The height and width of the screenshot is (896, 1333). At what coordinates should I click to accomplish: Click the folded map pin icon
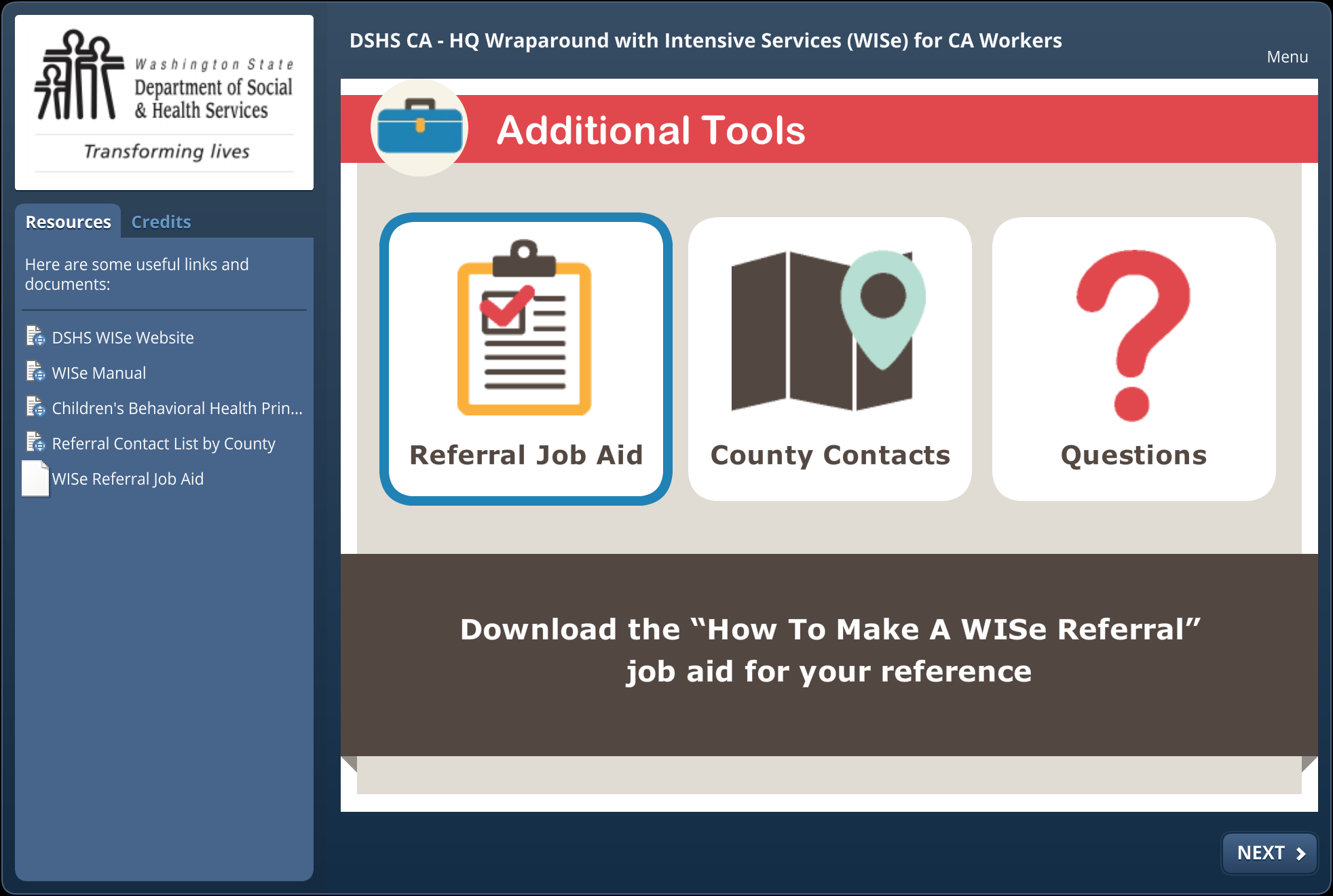click(x=827, y=331)
